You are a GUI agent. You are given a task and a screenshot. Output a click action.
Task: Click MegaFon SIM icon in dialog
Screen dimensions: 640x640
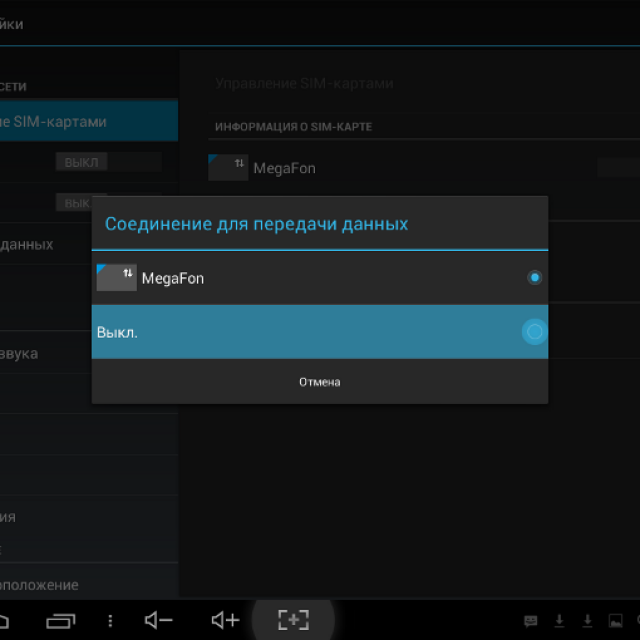point(116,278)
